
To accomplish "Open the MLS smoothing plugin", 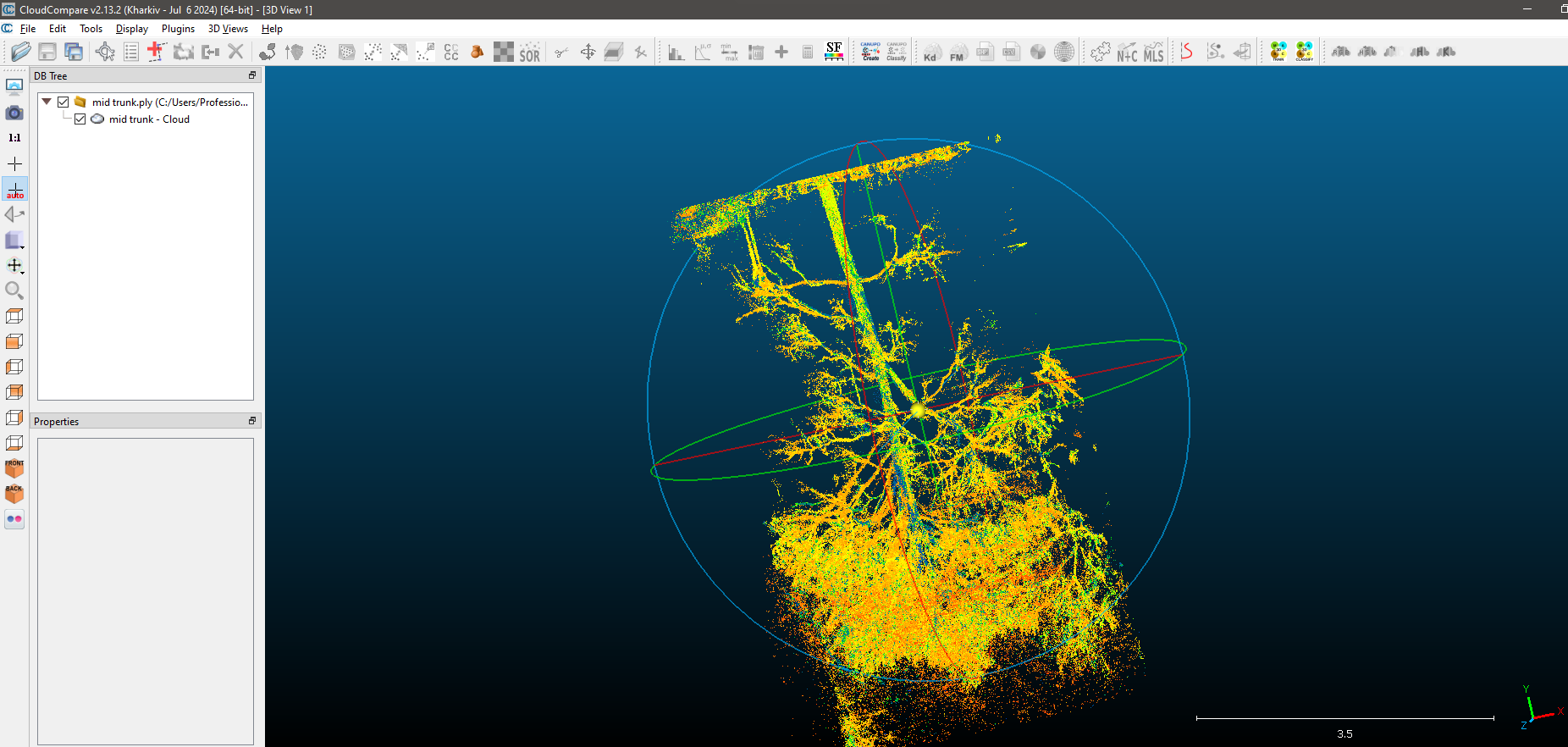I will click(1153, 52).
